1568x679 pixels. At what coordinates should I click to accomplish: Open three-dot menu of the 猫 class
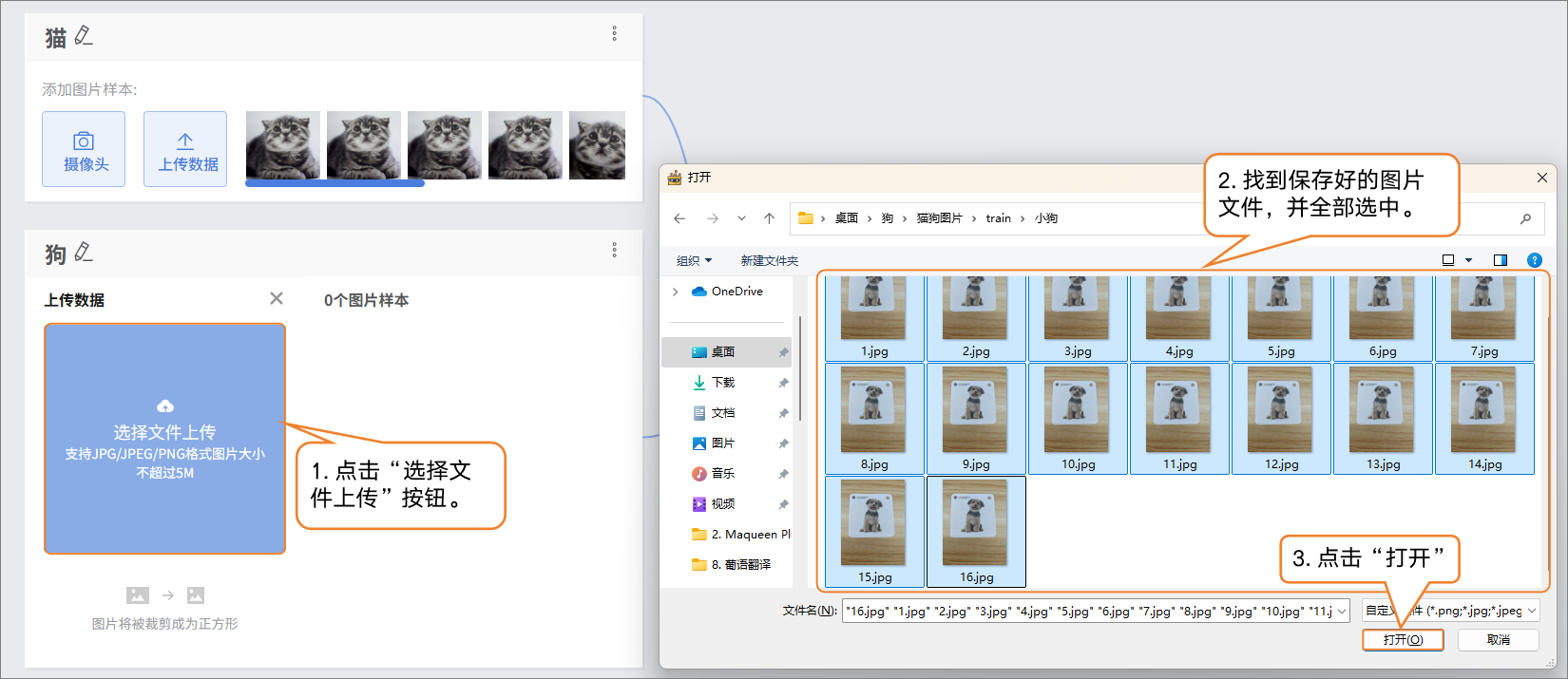point(614,34)
